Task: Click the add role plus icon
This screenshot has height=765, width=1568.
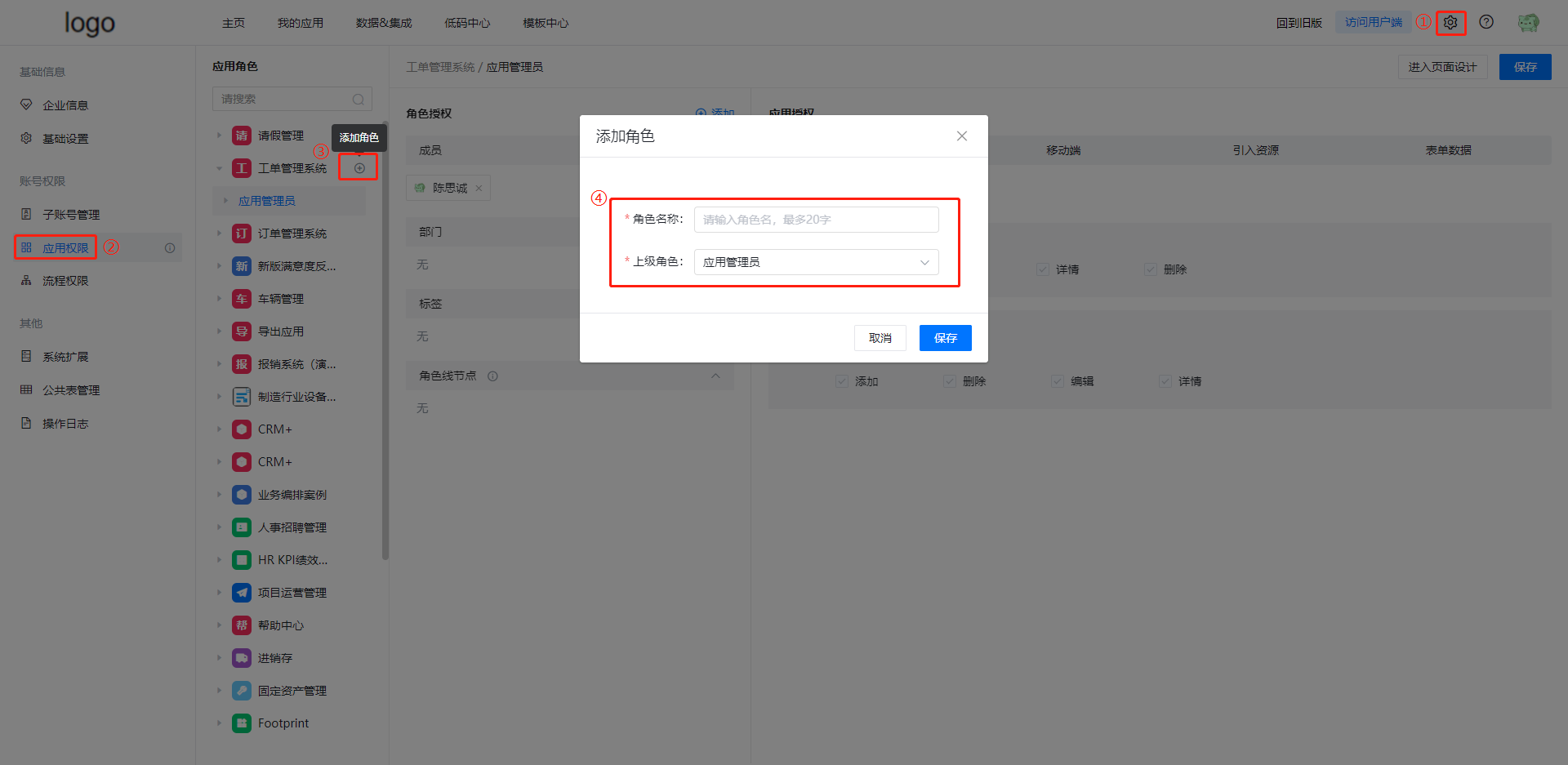Action: pyautogui.click(x=359, y=168)
